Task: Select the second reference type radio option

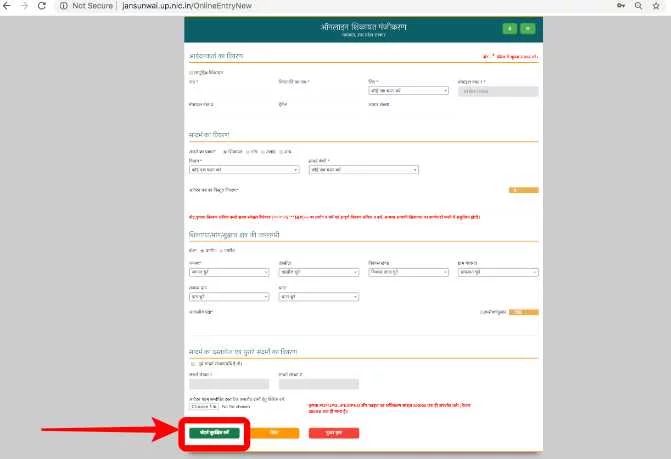Action: coord(248,152)
